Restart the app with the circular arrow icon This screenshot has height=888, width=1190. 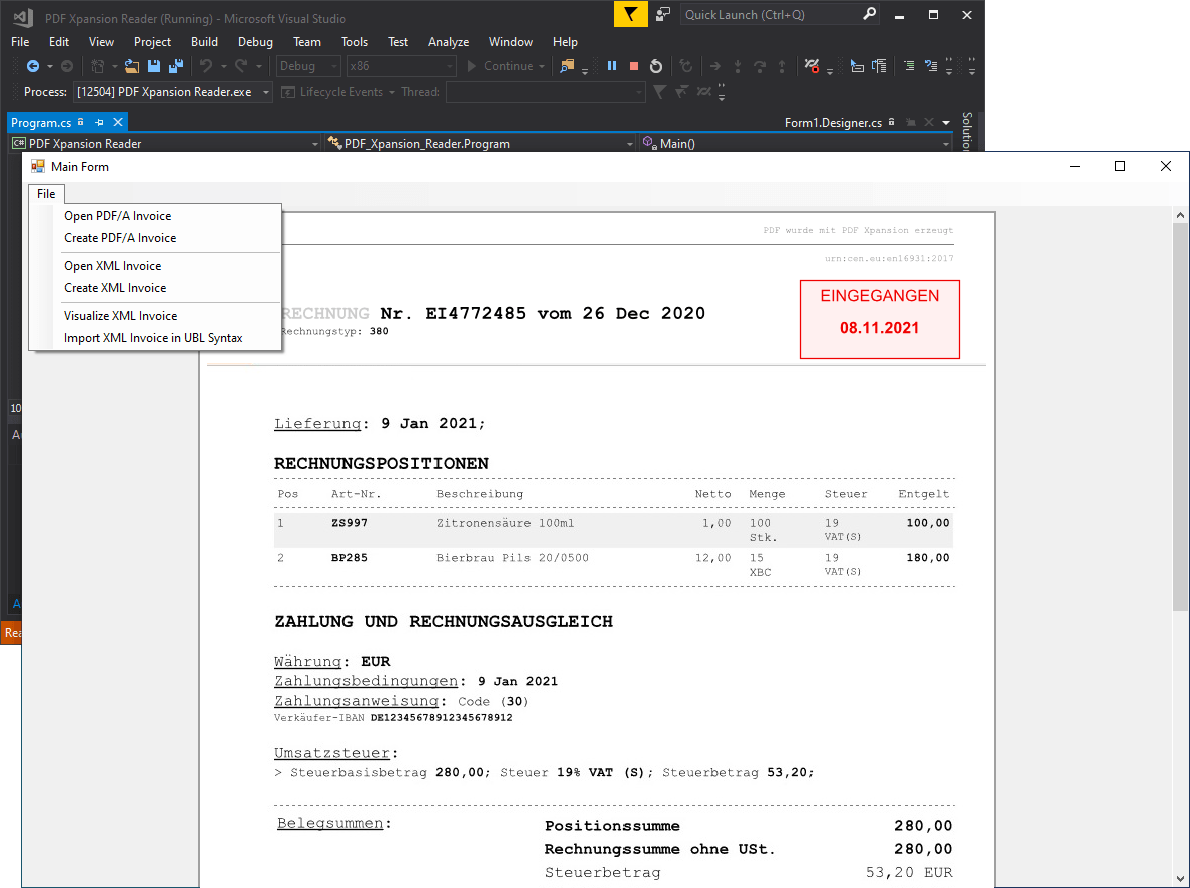tap(656, 66)
